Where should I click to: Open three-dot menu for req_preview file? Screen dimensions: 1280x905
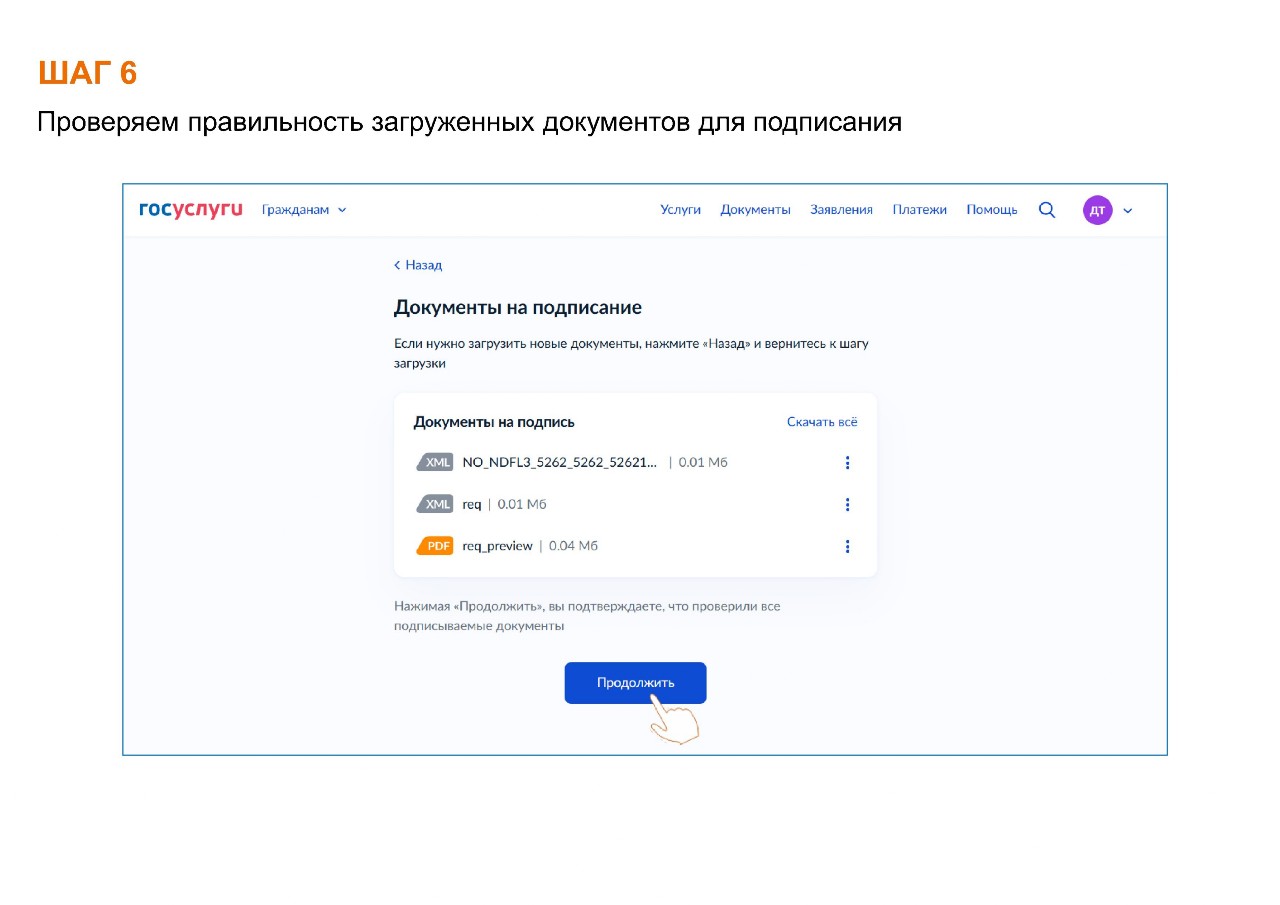click(x=847, y=546)
